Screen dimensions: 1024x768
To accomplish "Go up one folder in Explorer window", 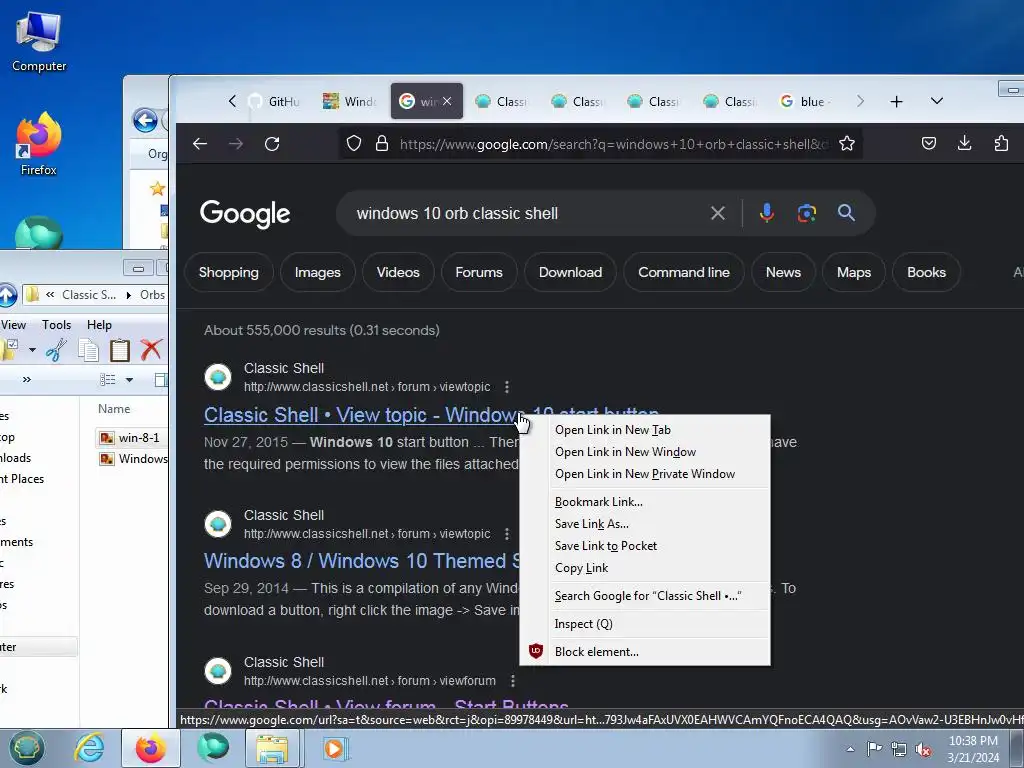I will 7,295.
